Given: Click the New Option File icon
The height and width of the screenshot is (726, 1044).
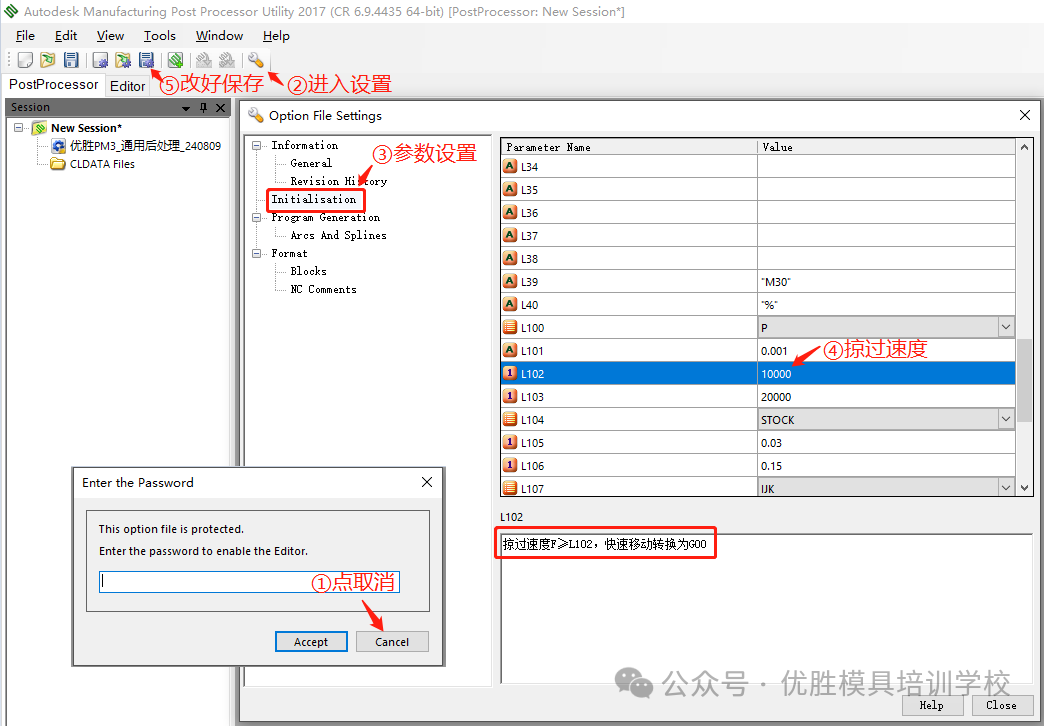Looking at the screenshot, I should 101,60.
